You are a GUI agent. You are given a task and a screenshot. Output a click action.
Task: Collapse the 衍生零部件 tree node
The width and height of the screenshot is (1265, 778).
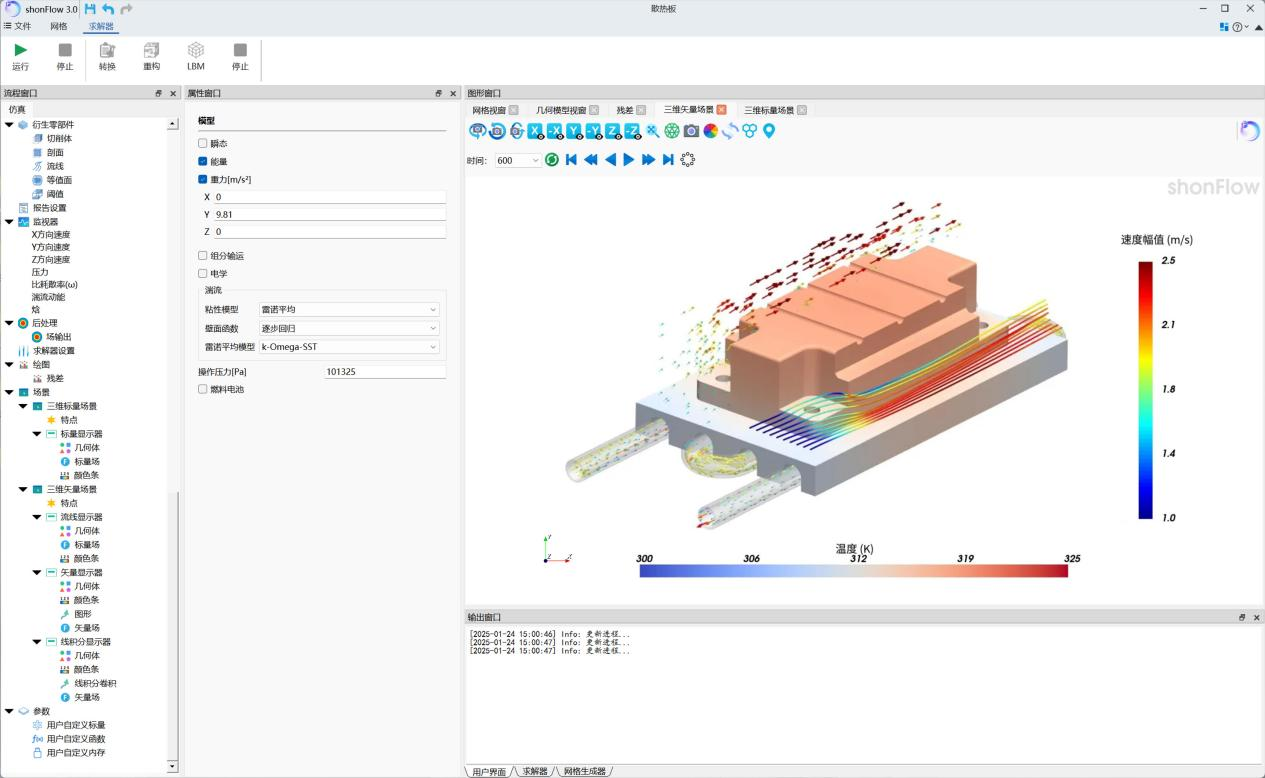coord(10,125)
